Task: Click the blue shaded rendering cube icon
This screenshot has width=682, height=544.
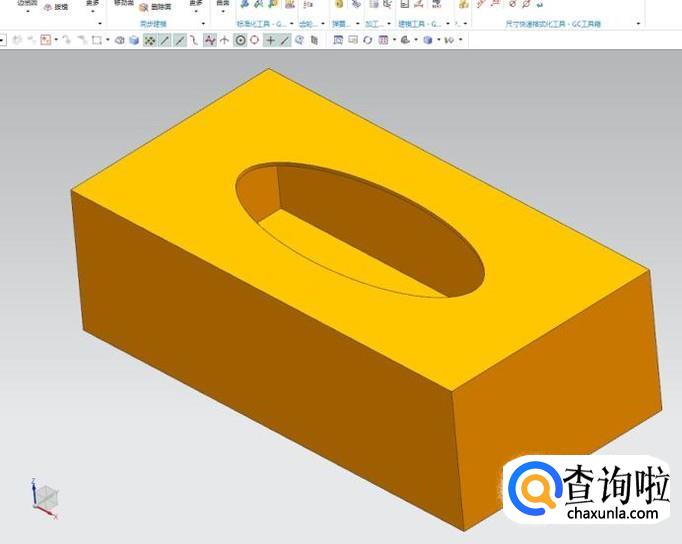Action: [x=428, y=40]
